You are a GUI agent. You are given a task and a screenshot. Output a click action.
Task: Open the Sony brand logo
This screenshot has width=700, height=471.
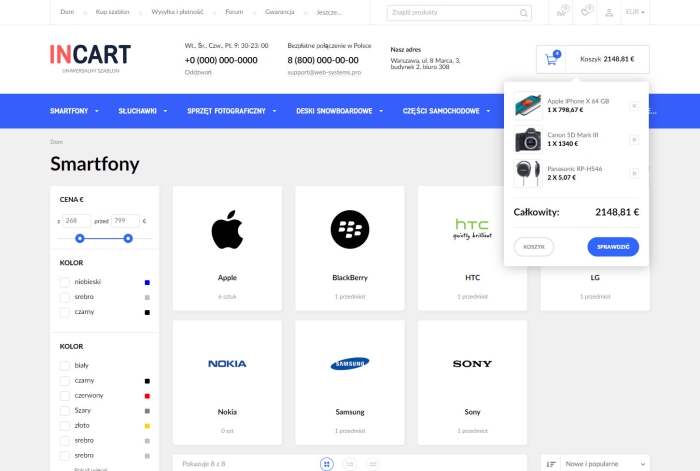point(472,364)
